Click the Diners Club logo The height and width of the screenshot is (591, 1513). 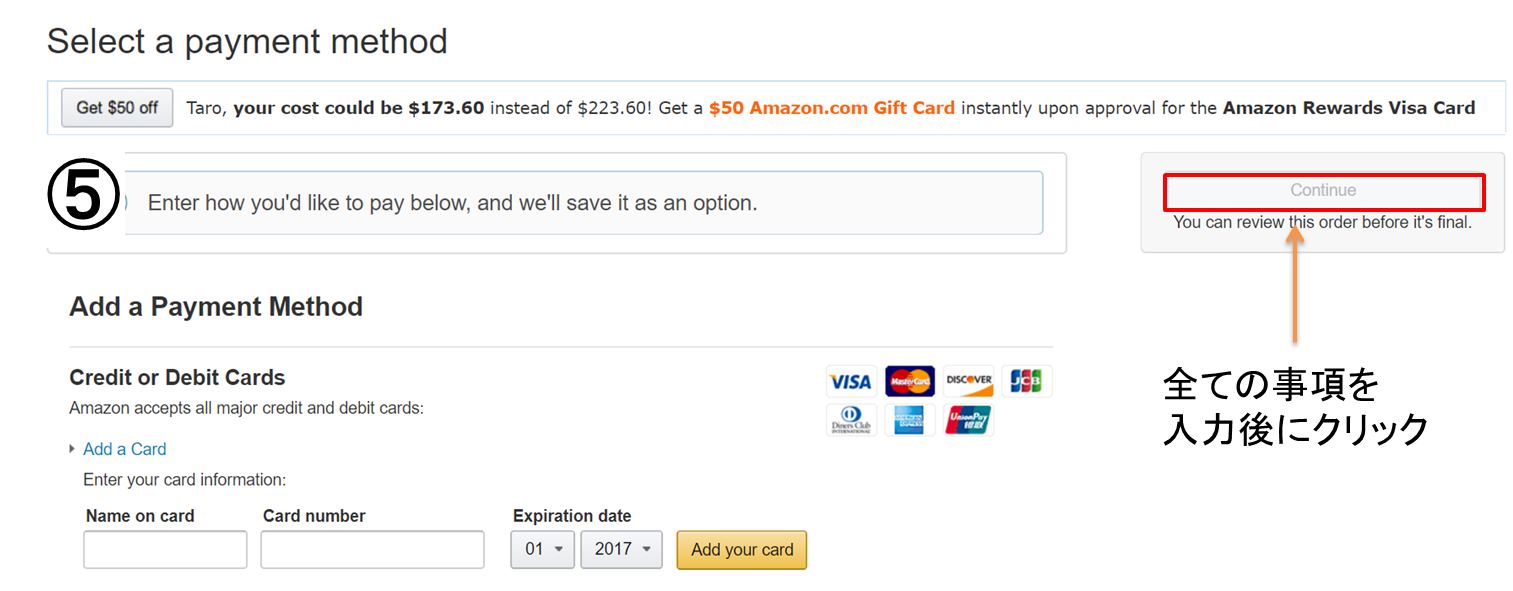[x=851, y=420]
